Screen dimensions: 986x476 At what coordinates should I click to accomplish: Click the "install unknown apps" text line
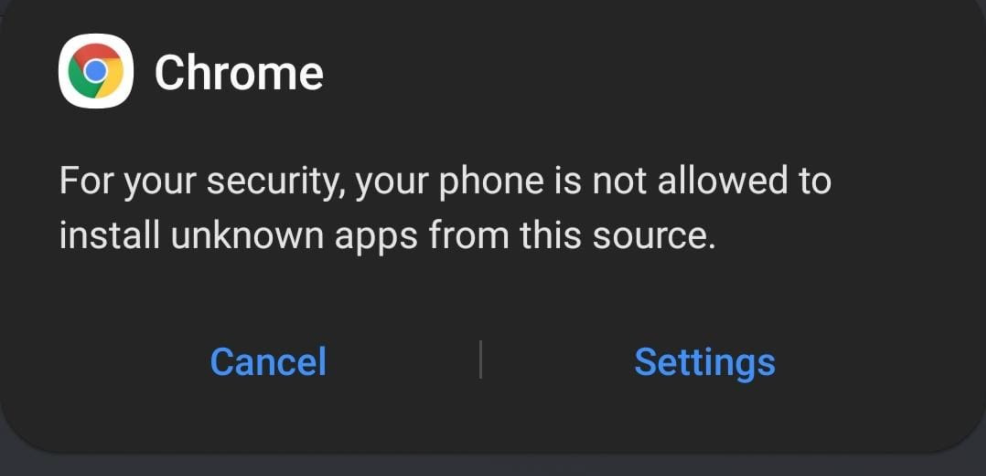click(387, 237)
